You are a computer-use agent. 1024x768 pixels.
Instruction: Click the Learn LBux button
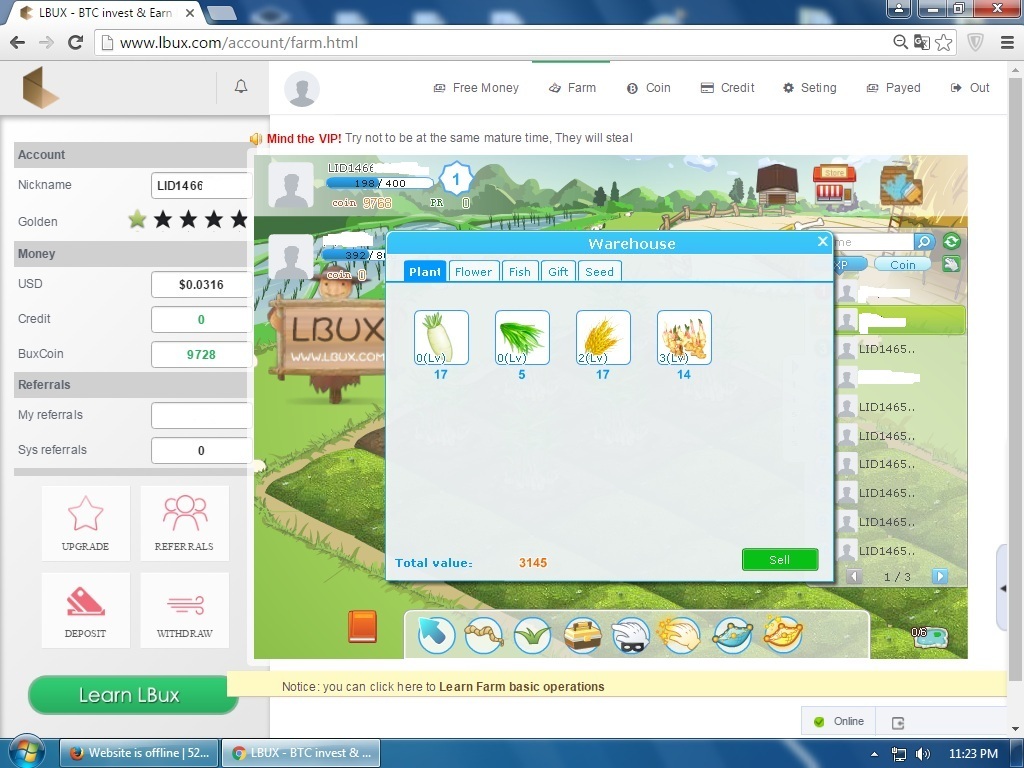point(132,695)
